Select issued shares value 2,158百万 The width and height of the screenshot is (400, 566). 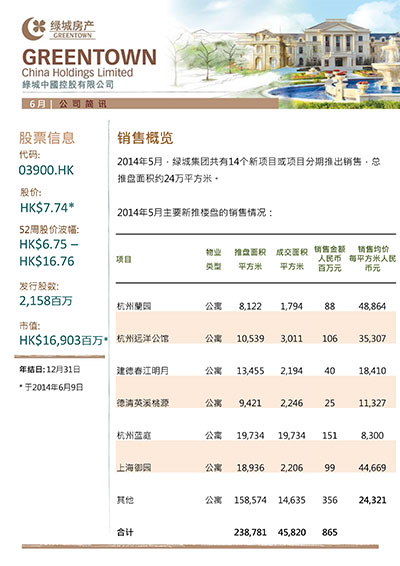[x=46, y=301]
